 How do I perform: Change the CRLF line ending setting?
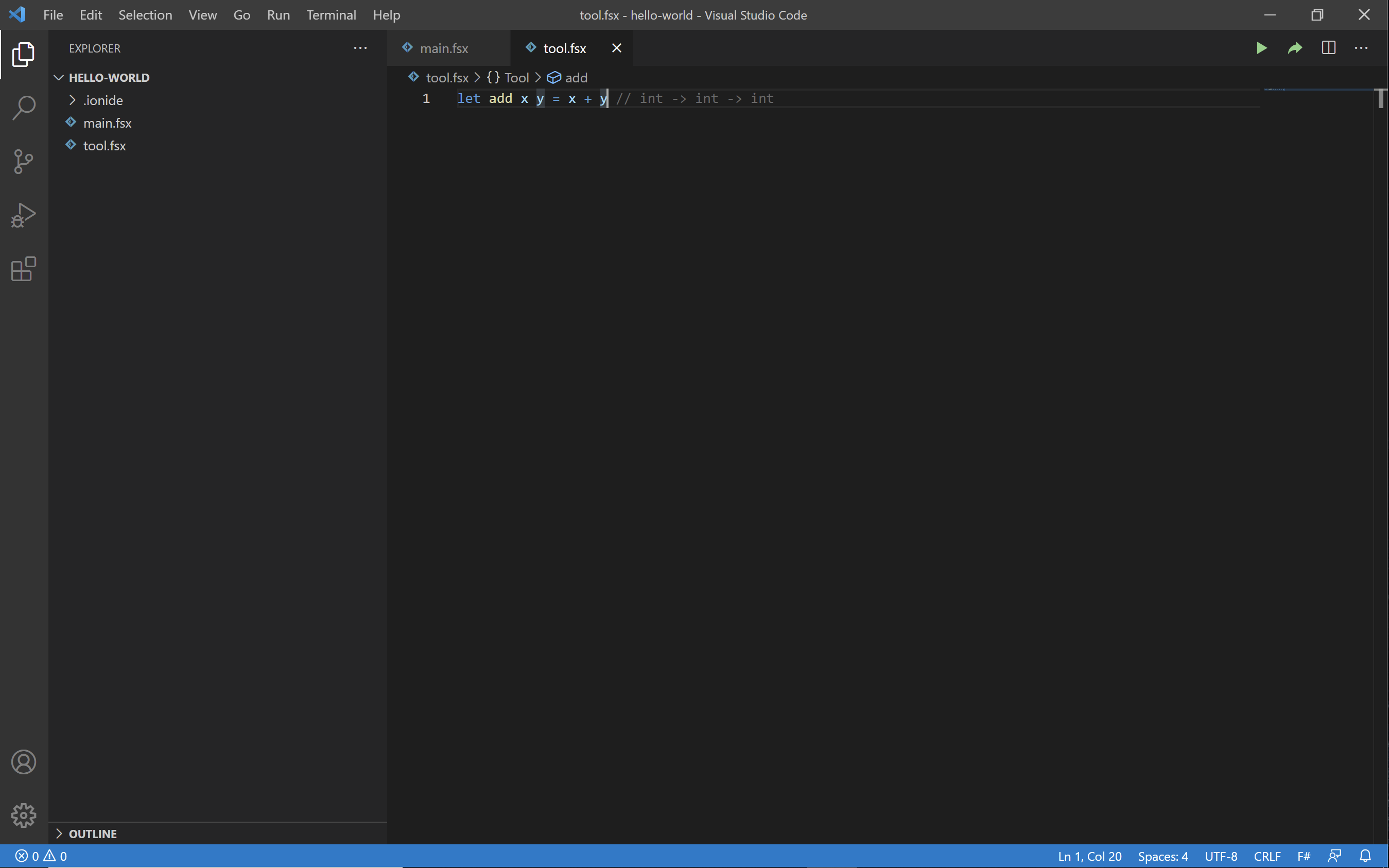1267,856
